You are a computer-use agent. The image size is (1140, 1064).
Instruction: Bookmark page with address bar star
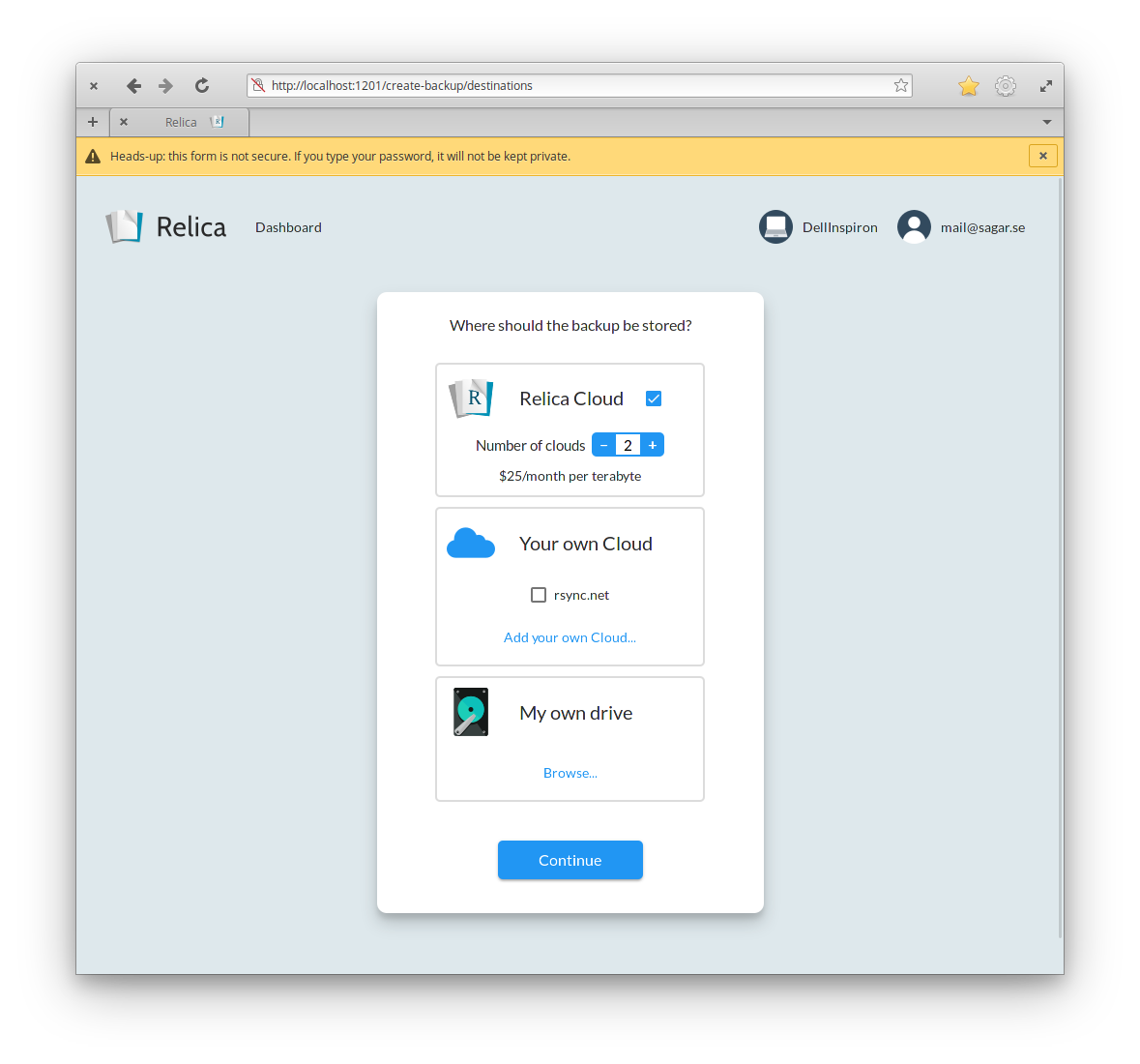[901, 86]
